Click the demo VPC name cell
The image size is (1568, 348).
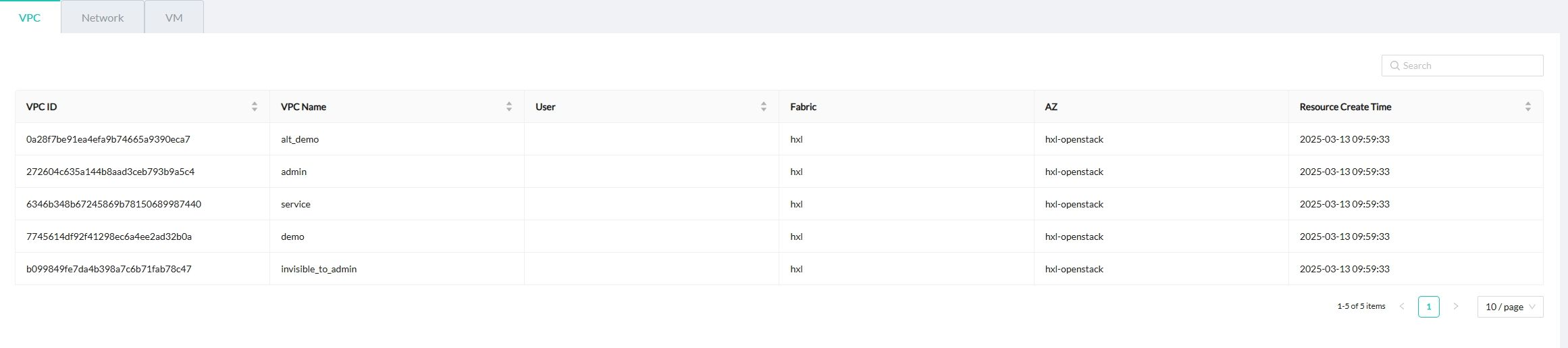point(292,237)
